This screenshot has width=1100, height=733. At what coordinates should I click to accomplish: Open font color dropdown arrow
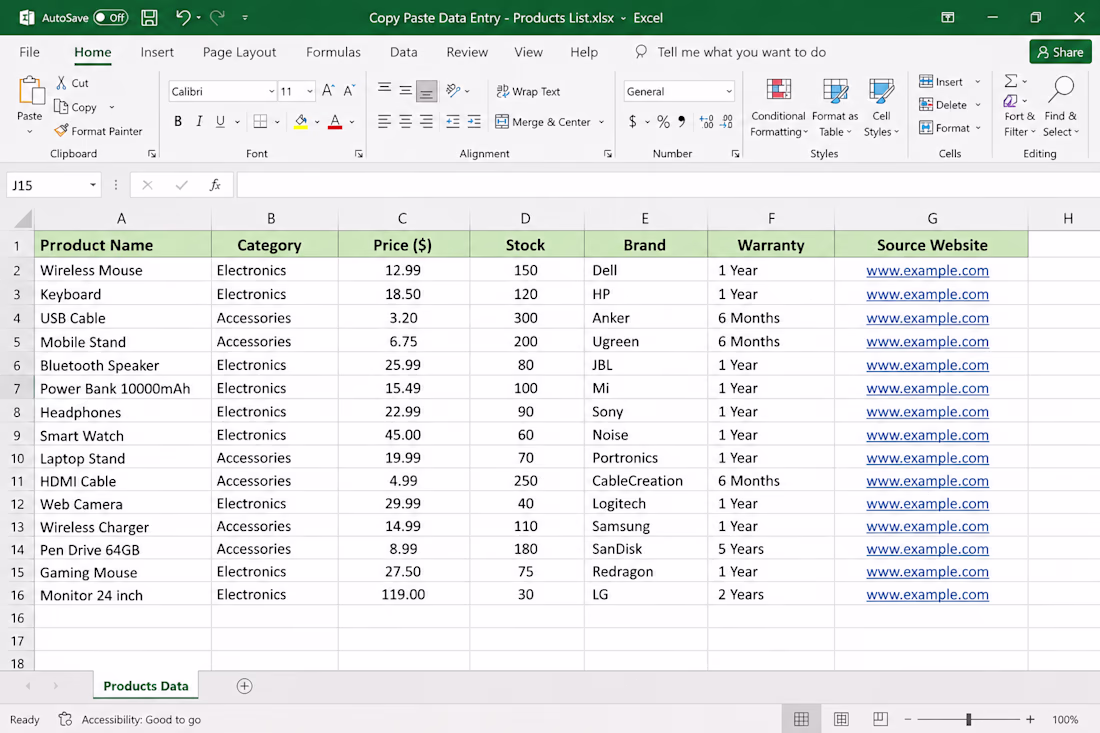351,122
